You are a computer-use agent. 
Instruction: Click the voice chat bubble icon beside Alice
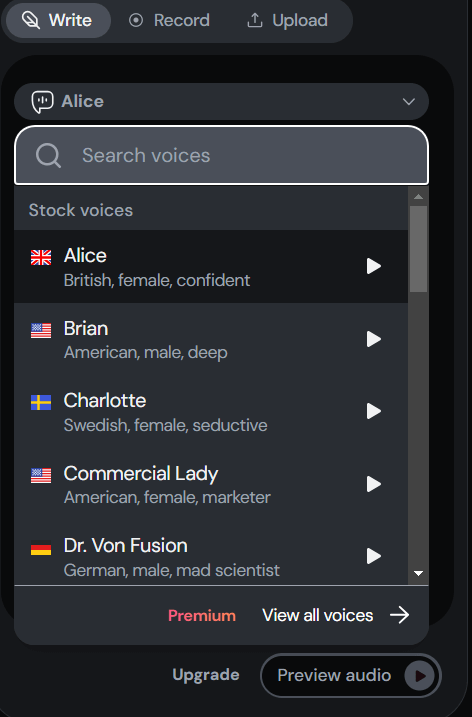(42, 102)
